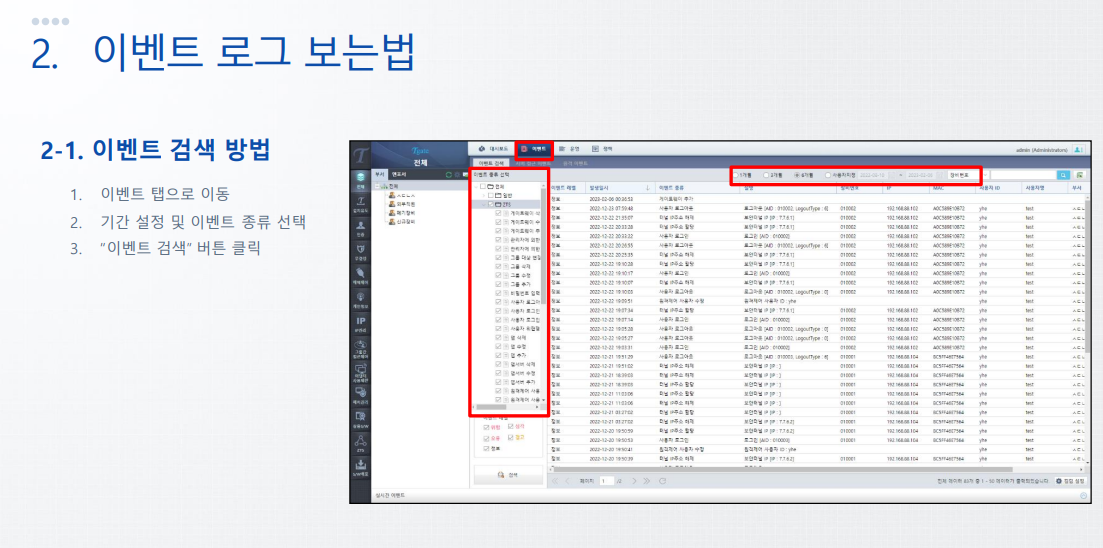This screenshot has height=548, width=1103.
Task: Click the admin user profile icon
Action: 1079,149
